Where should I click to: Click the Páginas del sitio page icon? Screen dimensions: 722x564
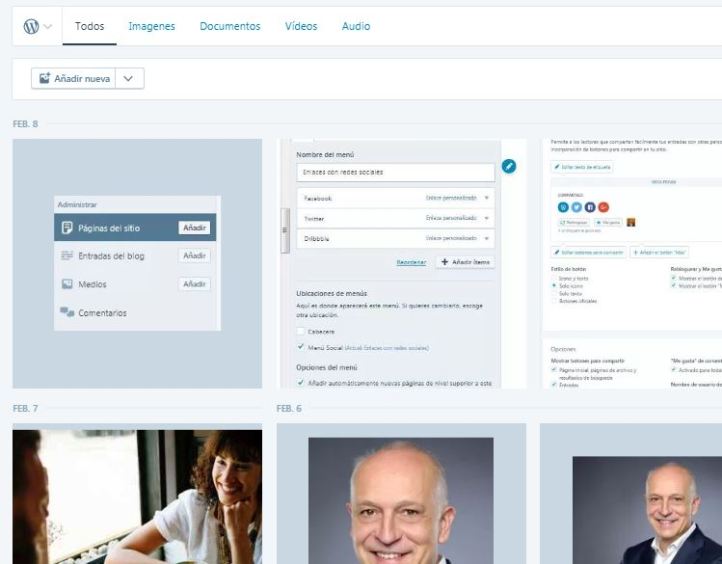[67, 228]
